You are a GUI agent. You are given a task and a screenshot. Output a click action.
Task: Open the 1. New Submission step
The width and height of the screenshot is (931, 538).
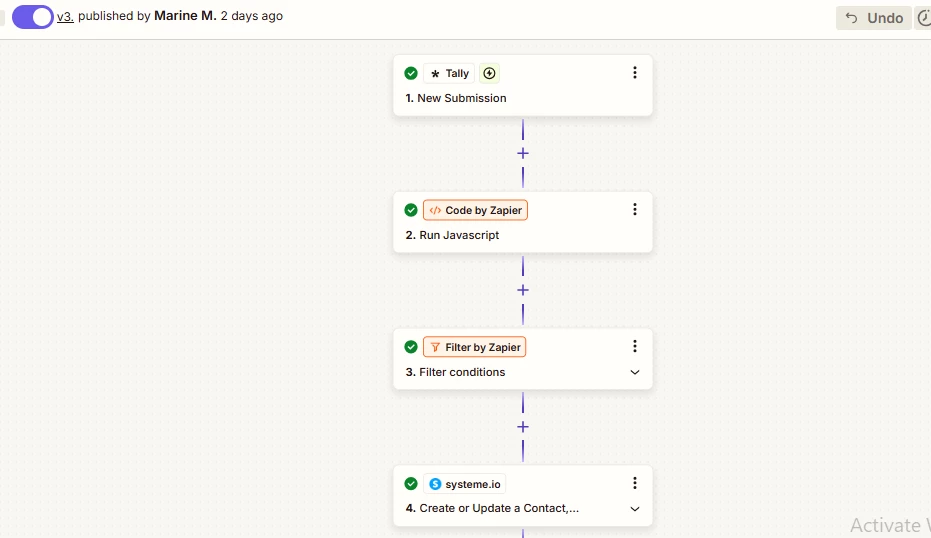click(456, 98)
